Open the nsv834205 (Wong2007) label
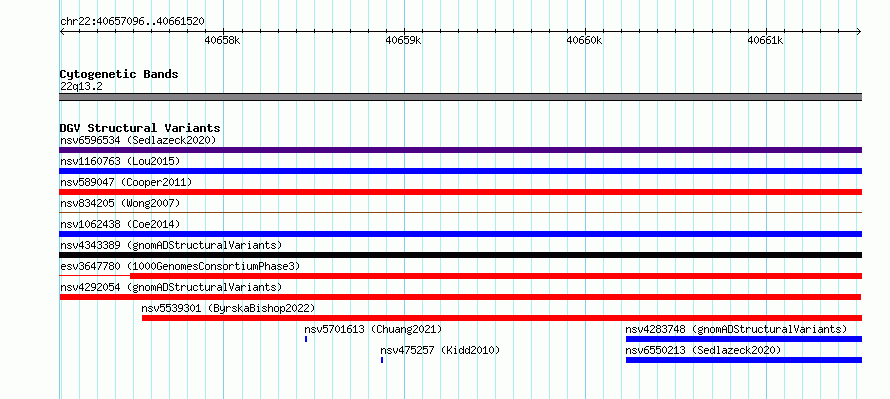The width and height of the screenshot is (890, 399). 120,203
